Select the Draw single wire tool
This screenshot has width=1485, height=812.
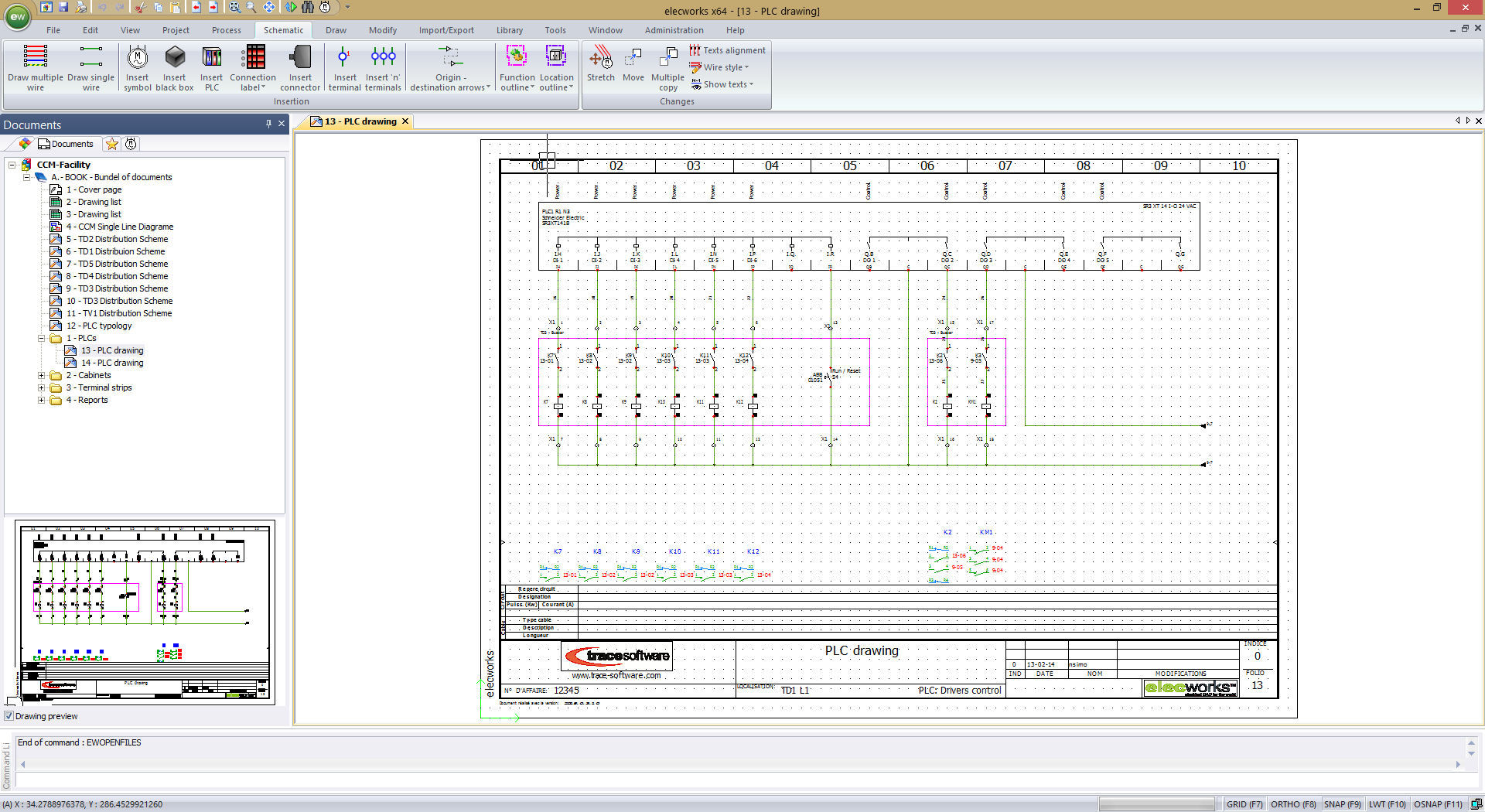pyautogui.click(x=90, y=68)
